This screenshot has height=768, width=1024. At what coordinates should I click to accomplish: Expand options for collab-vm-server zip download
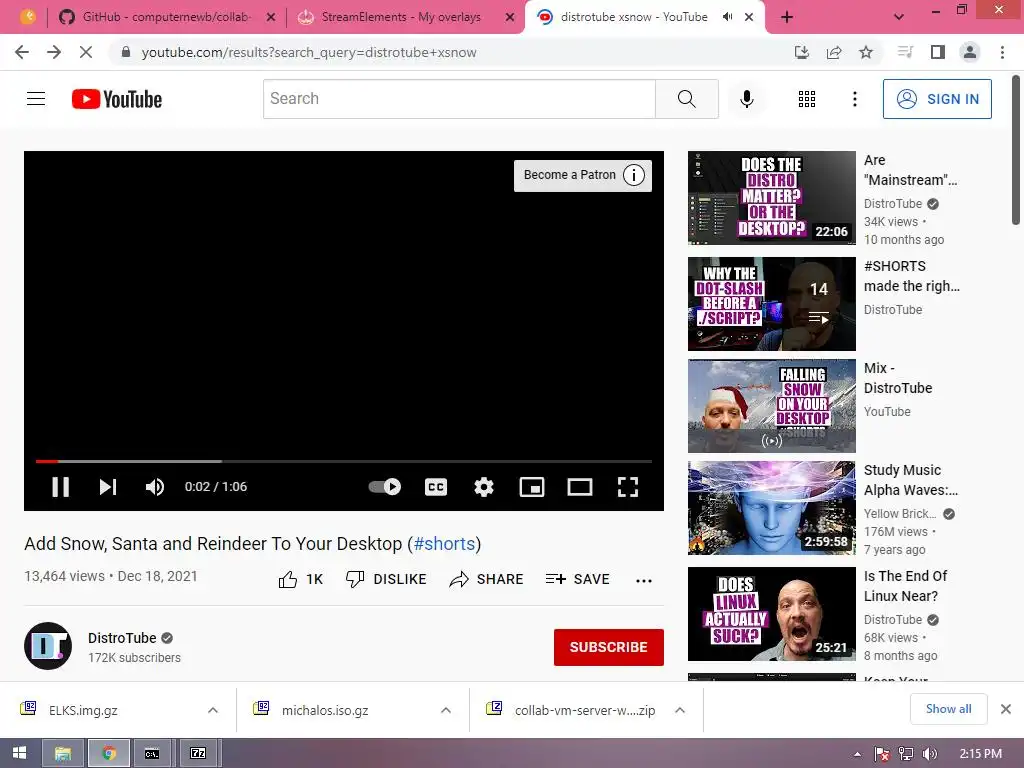click(680, 710)
